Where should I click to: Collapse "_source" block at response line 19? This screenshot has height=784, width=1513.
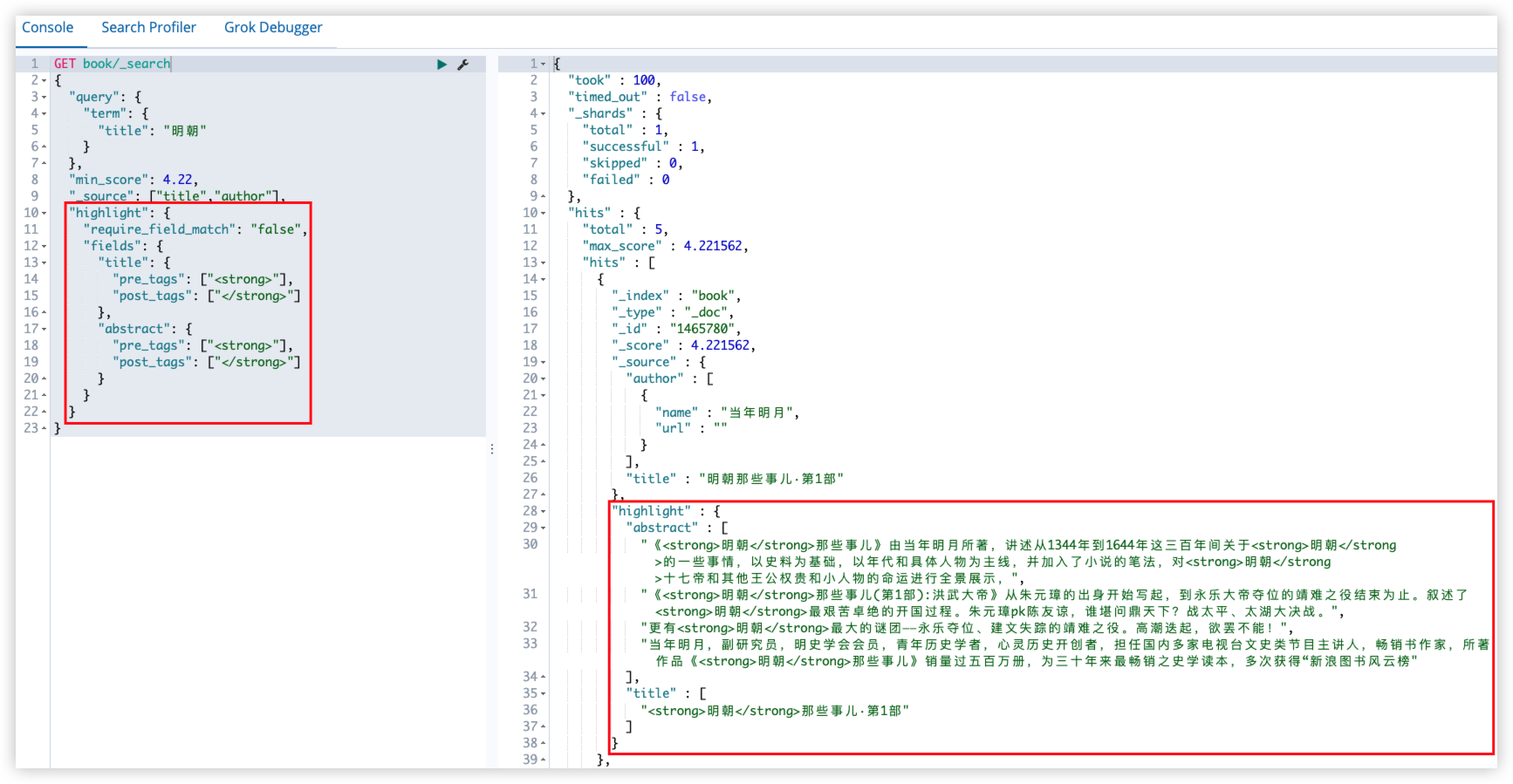[x=544, y=362]
